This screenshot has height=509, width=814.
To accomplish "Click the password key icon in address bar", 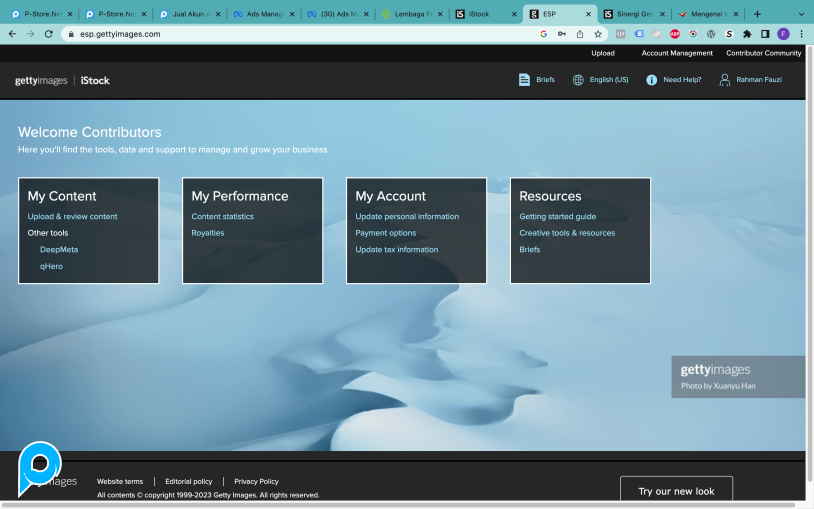I will click(562, 34).
